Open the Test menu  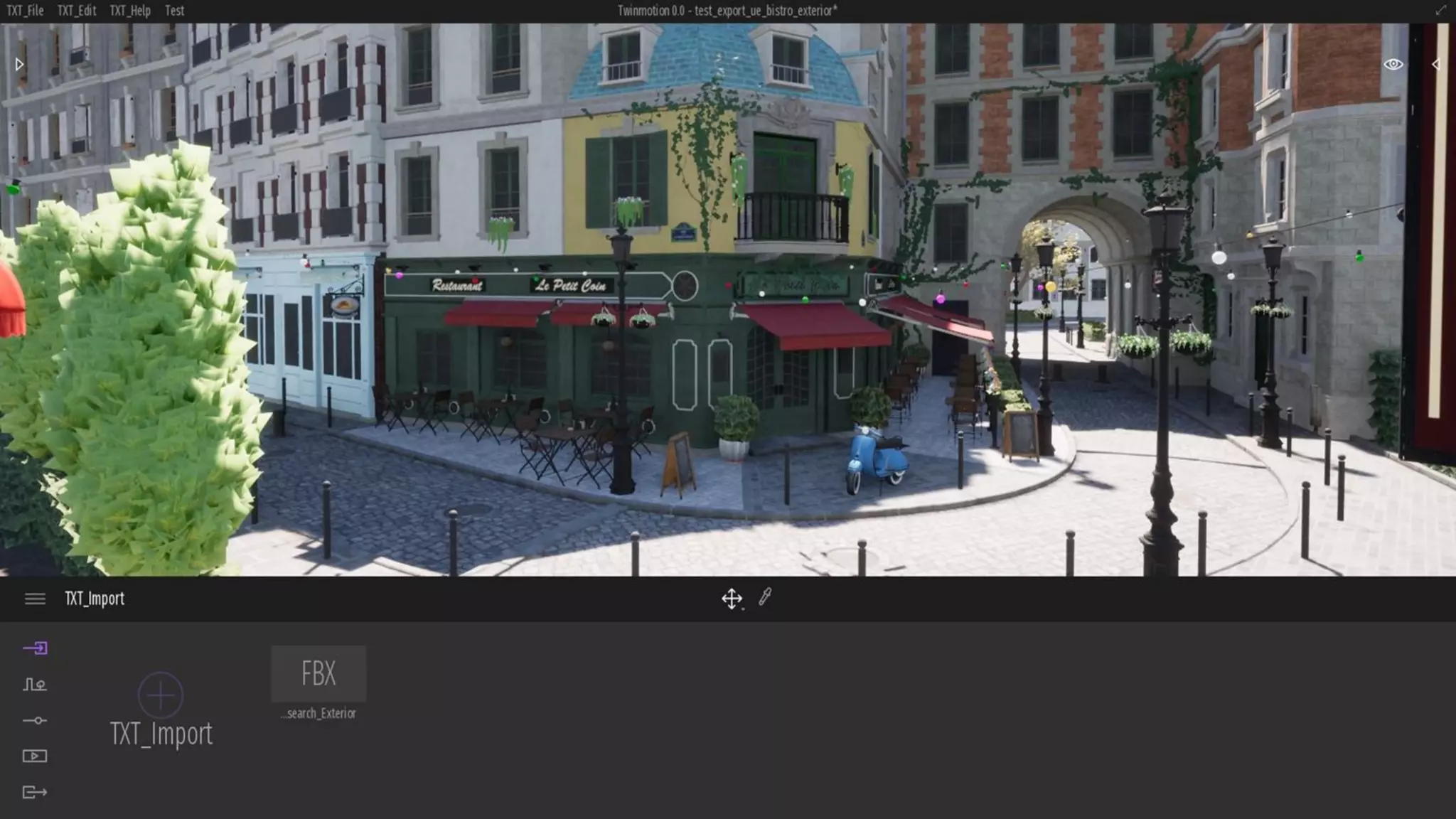[174, 11]
